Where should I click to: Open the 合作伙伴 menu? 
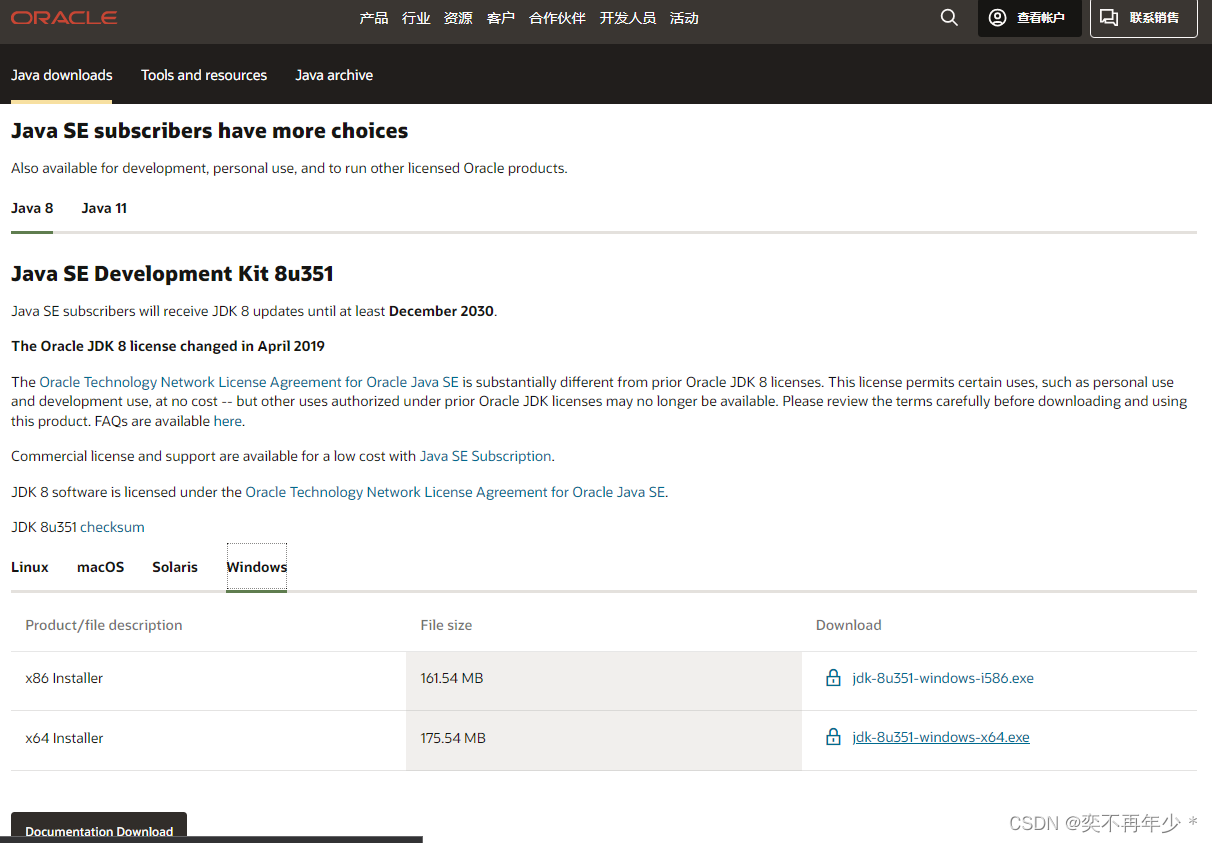coord(557,18)
